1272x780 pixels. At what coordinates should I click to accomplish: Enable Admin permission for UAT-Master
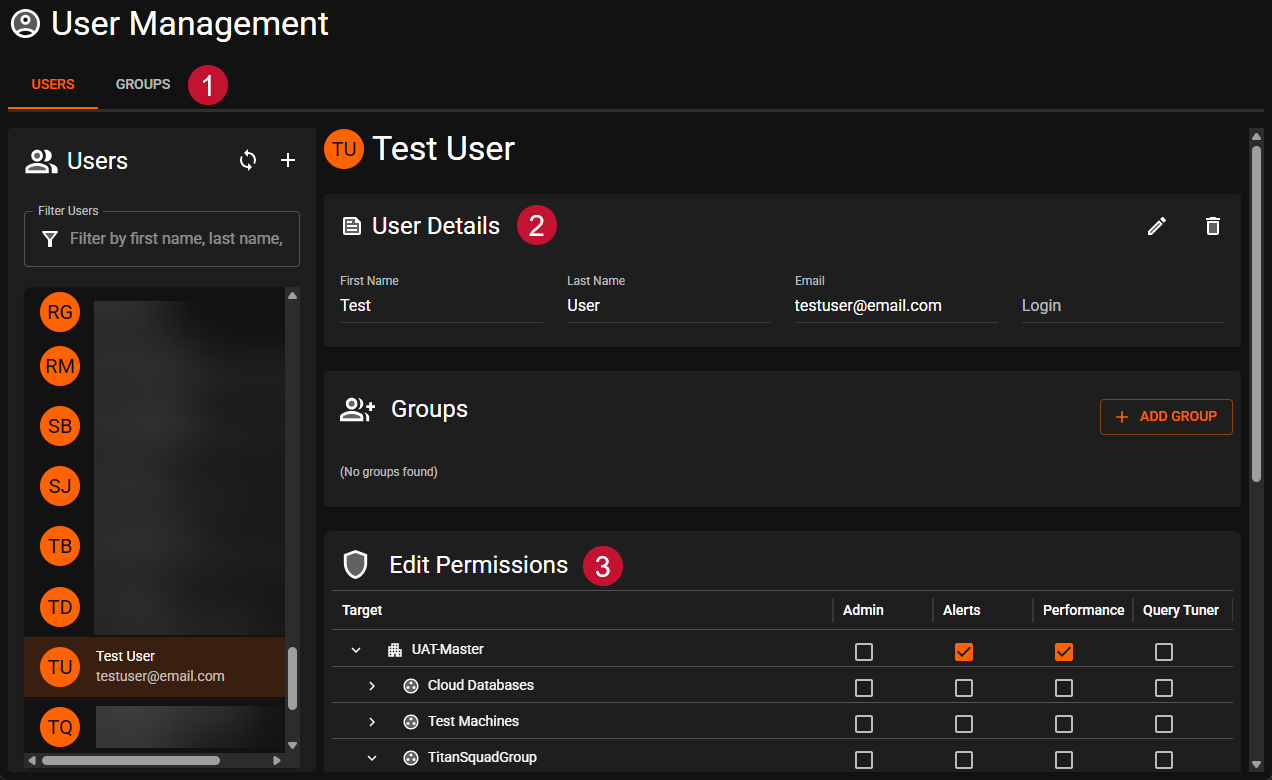click(x=864, y=652)
